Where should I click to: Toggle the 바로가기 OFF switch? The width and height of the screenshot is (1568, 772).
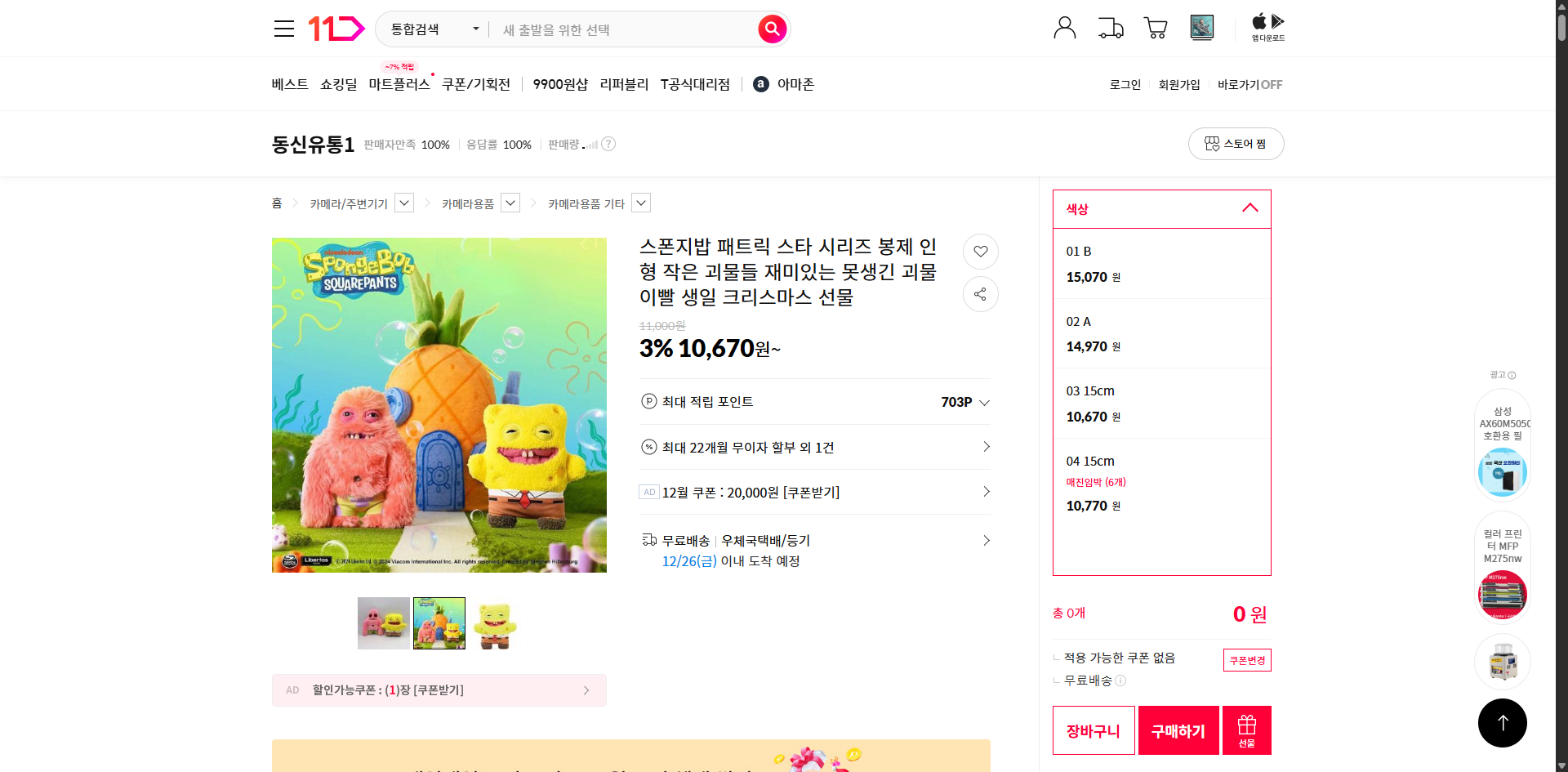click(1249, 84)
